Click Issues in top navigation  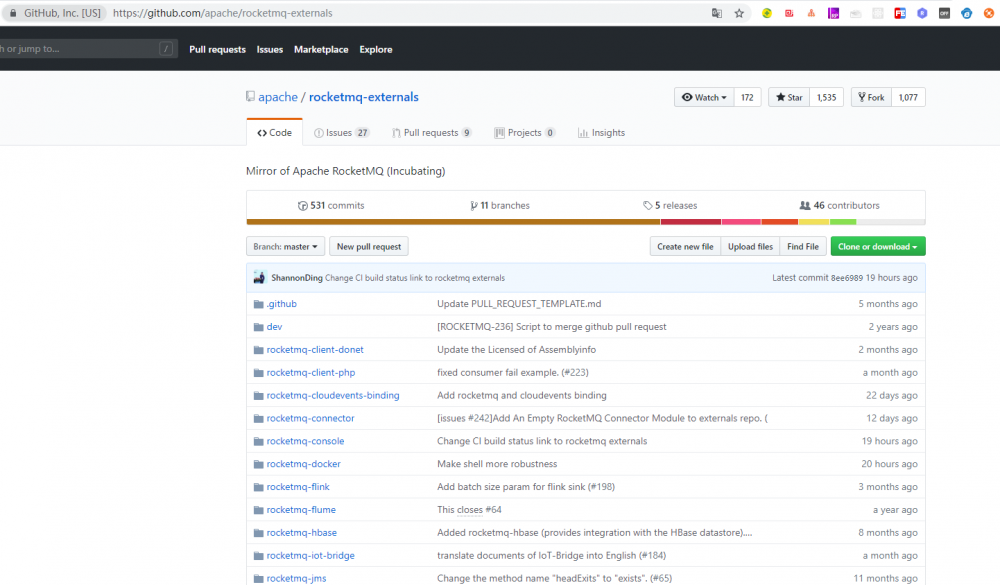pos(270,49)
